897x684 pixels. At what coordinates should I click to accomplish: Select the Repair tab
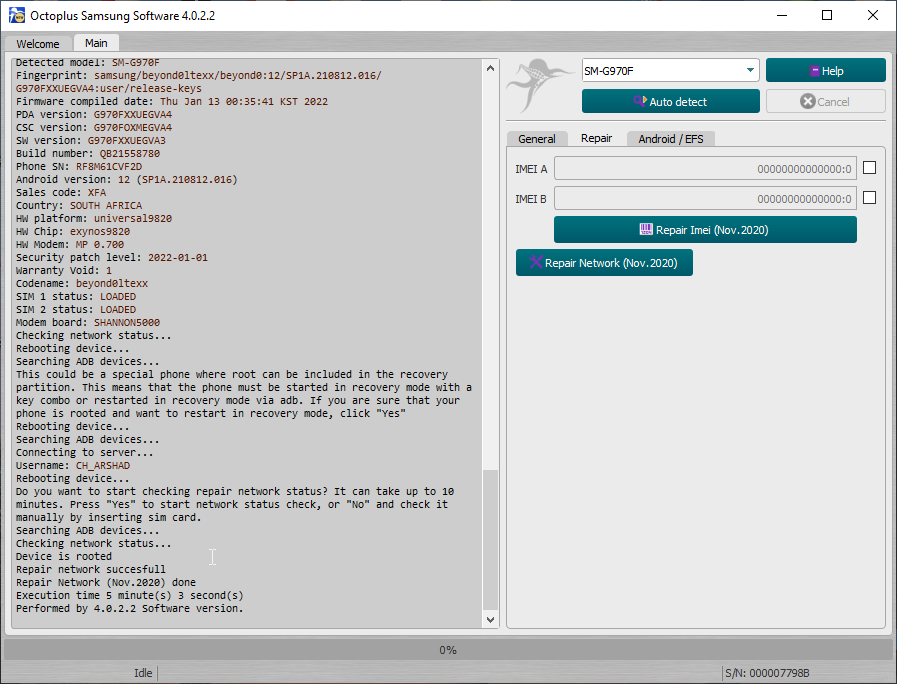(597, 138)
